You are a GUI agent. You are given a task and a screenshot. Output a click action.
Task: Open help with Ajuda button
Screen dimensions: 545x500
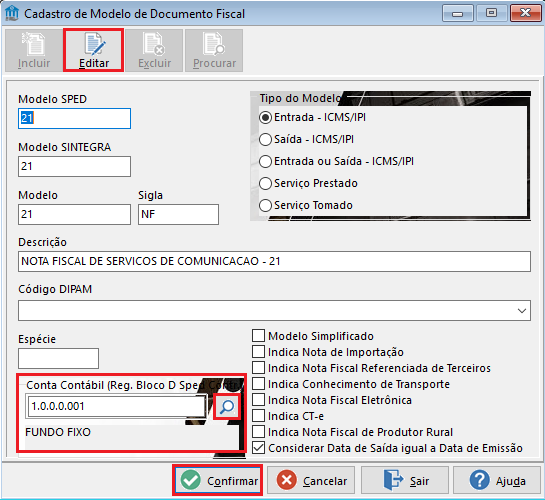coord(497,481)
